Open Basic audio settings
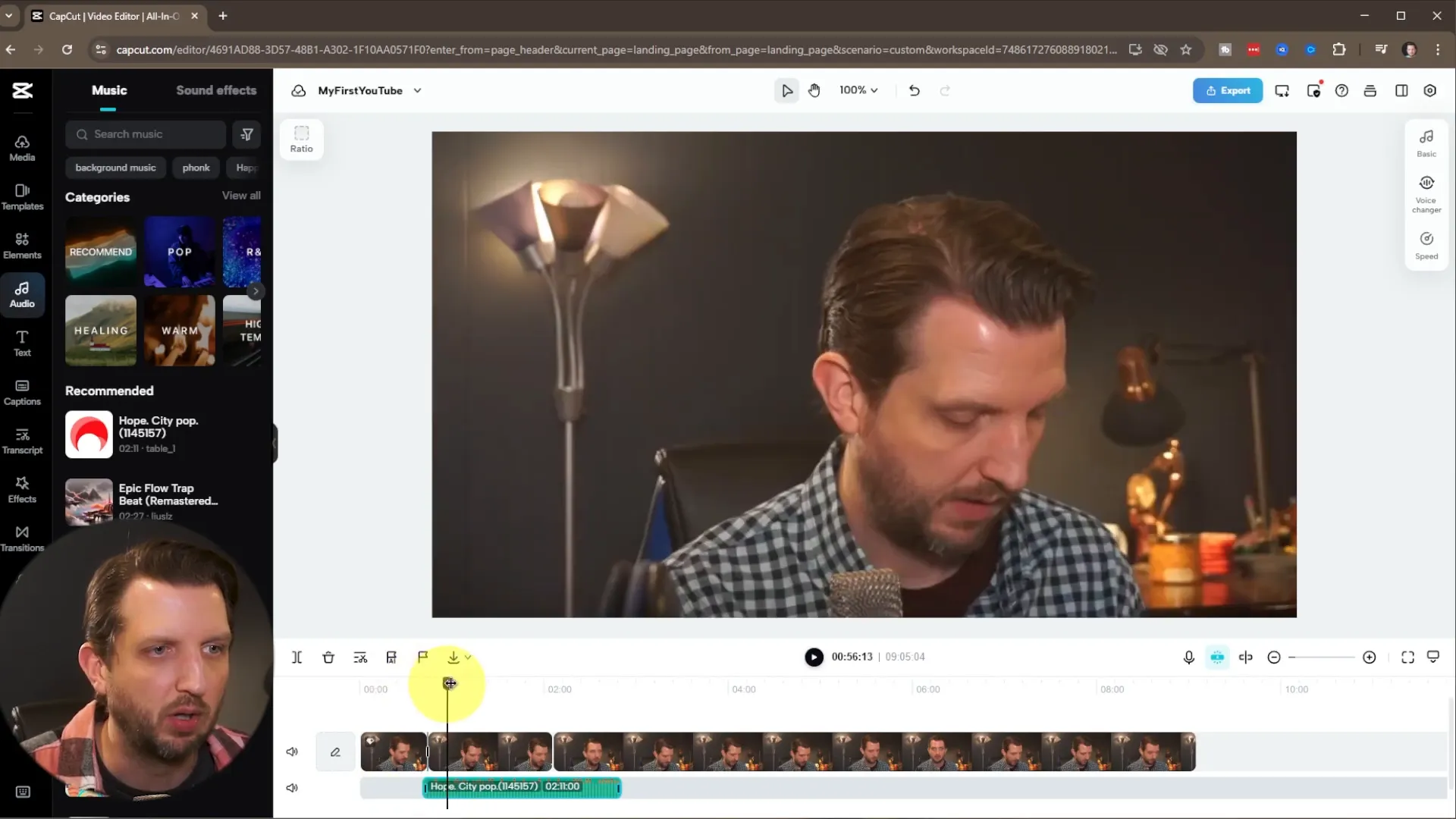The width and height of the screenshot is (1456, 819). coord(1426,142)
